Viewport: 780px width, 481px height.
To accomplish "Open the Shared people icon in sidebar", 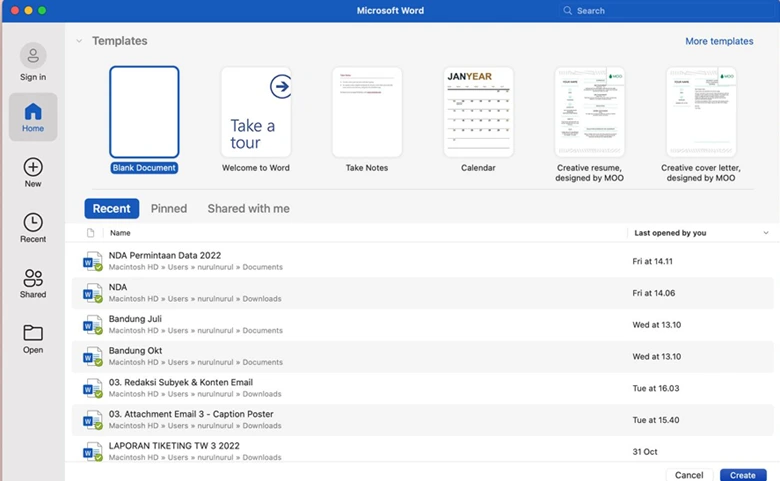I will pyautogui.click(x=33, y=278).
